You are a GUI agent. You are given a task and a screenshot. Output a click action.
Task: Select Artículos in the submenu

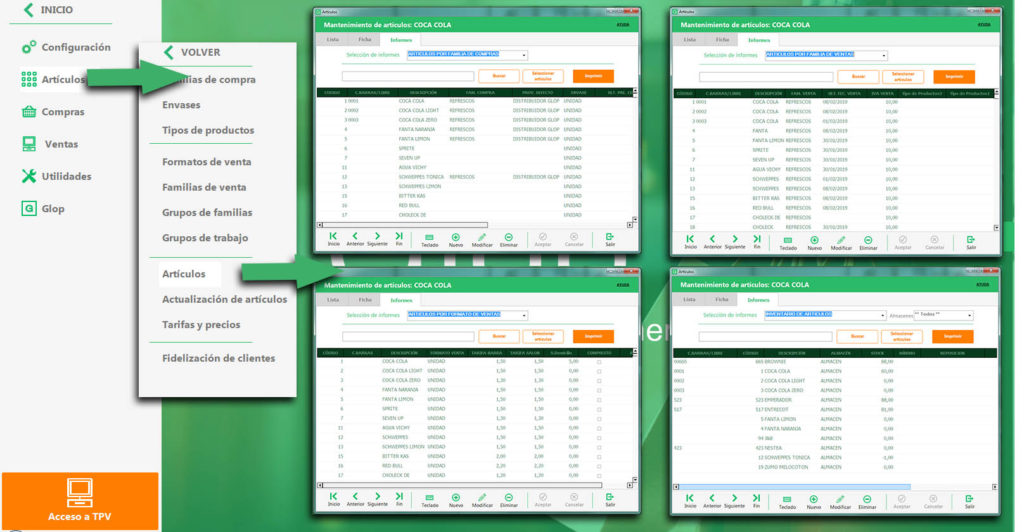point(184,274)
